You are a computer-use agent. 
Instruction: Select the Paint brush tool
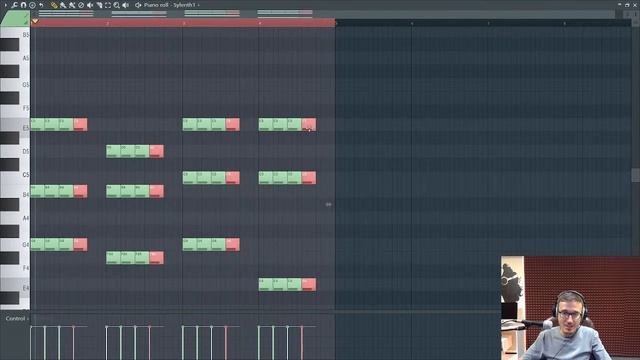coord(63,5)
